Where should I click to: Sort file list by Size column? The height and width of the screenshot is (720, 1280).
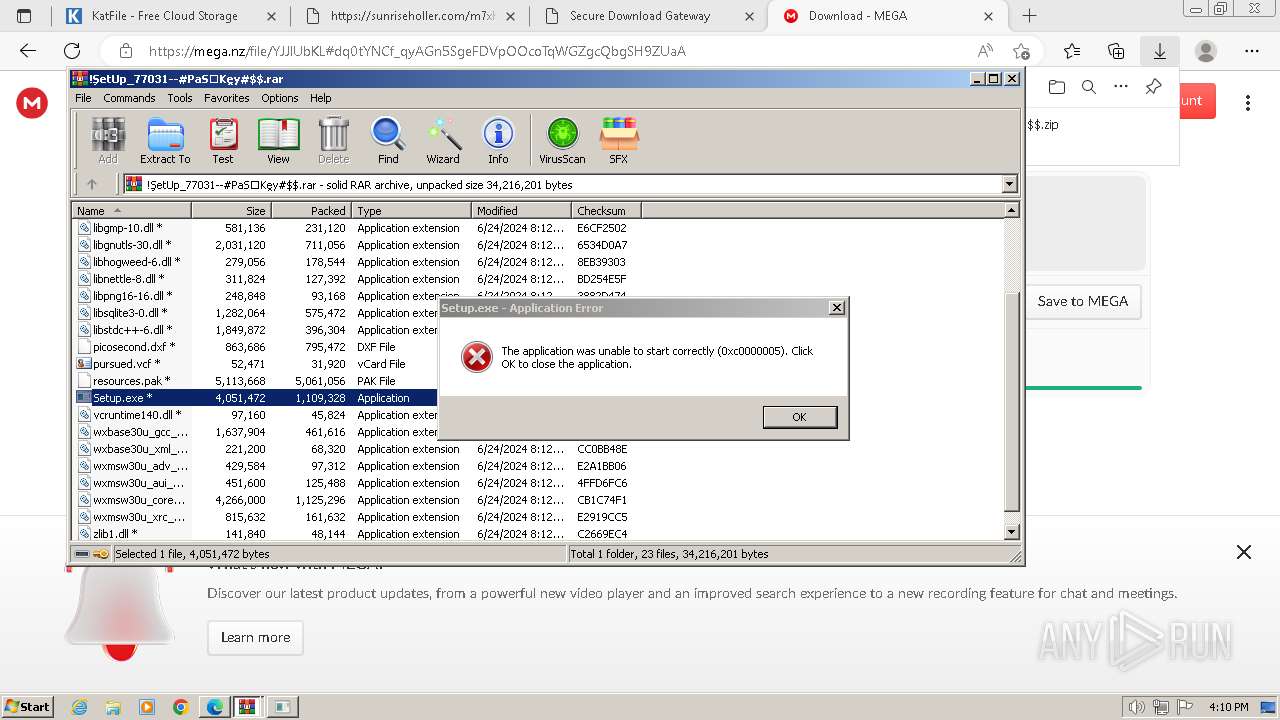(x=231, y=210)
